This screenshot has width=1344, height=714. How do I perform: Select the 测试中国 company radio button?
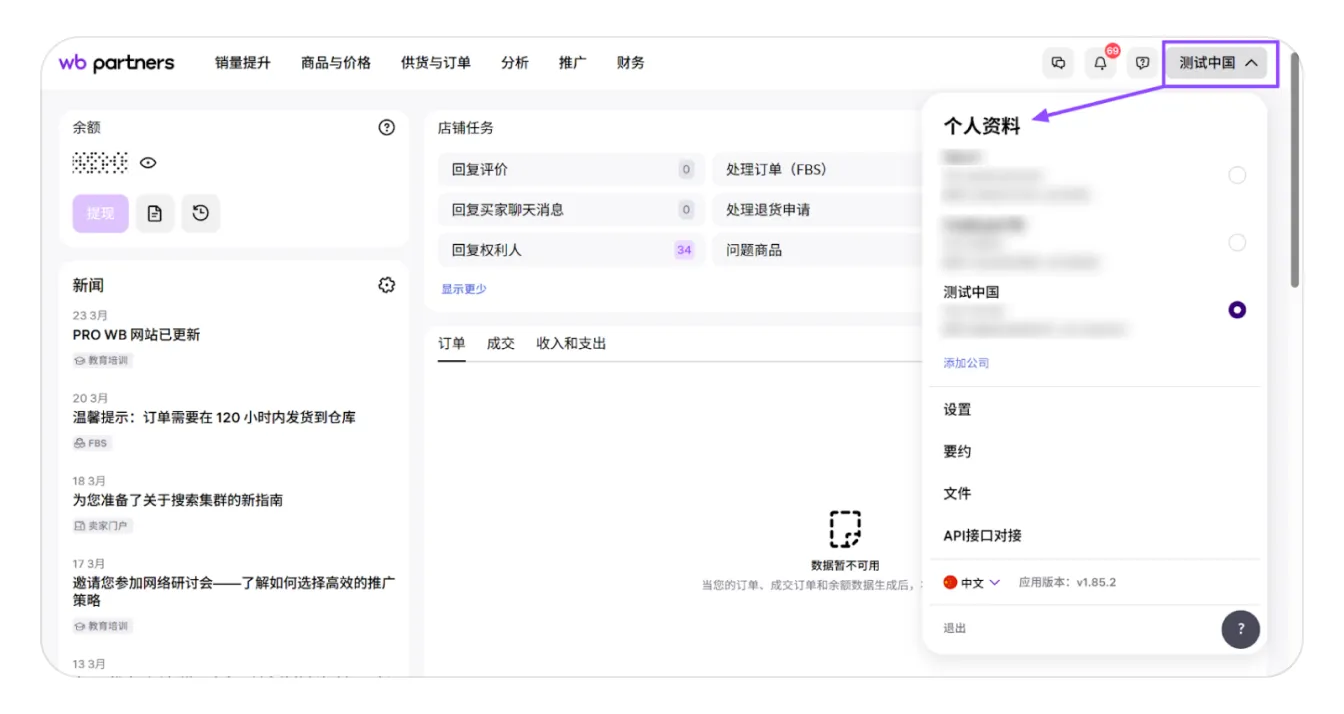pyautogui.click(x=1237, y=310)
